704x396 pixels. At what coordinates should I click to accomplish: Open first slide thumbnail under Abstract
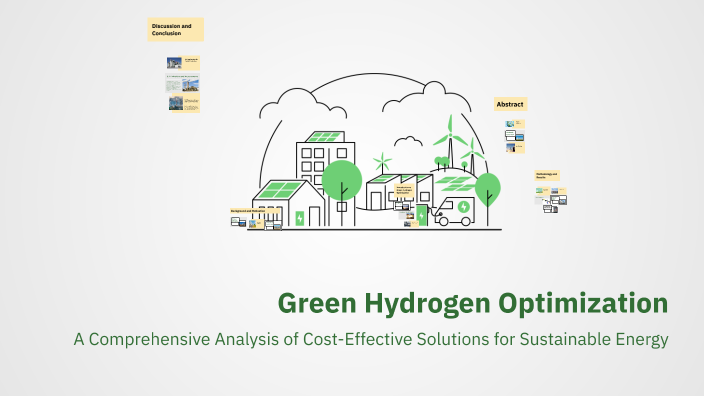(x=515, y=124)
